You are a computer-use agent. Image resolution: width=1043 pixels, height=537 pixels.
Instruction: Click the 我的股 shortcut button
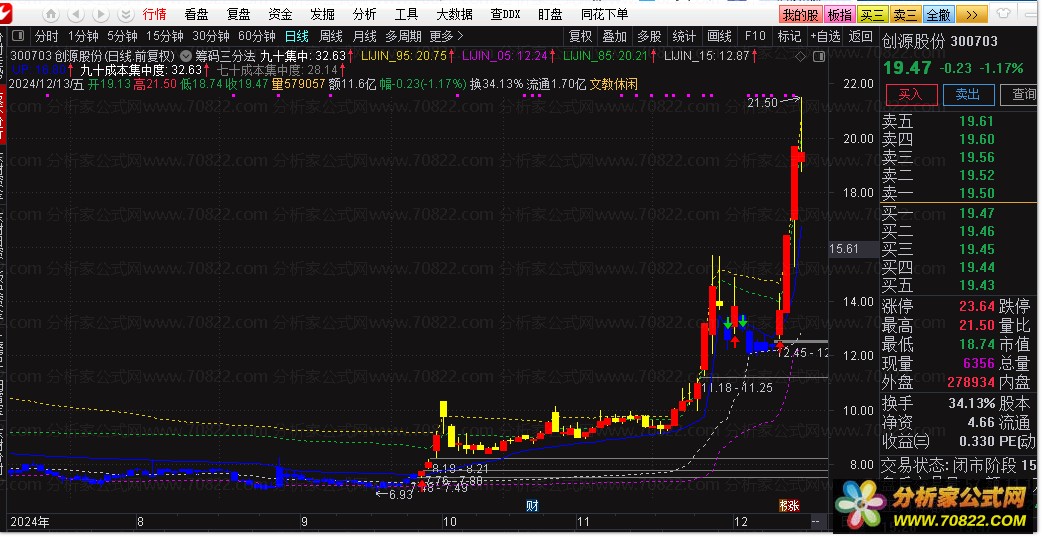click(x=800, y=15)
